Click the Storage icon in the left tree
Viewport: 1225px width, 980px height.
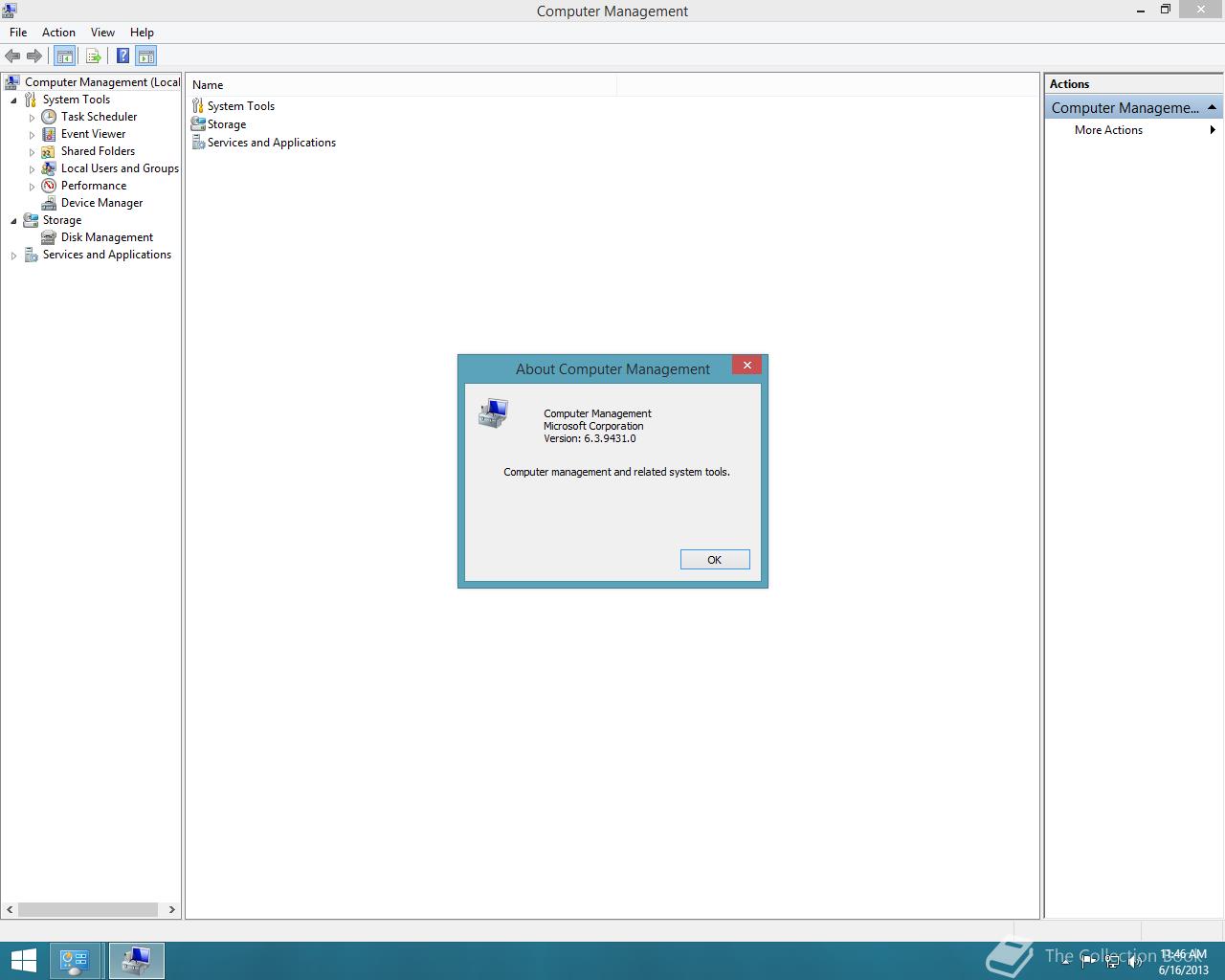pyautogui.click(x=31, y=220)
